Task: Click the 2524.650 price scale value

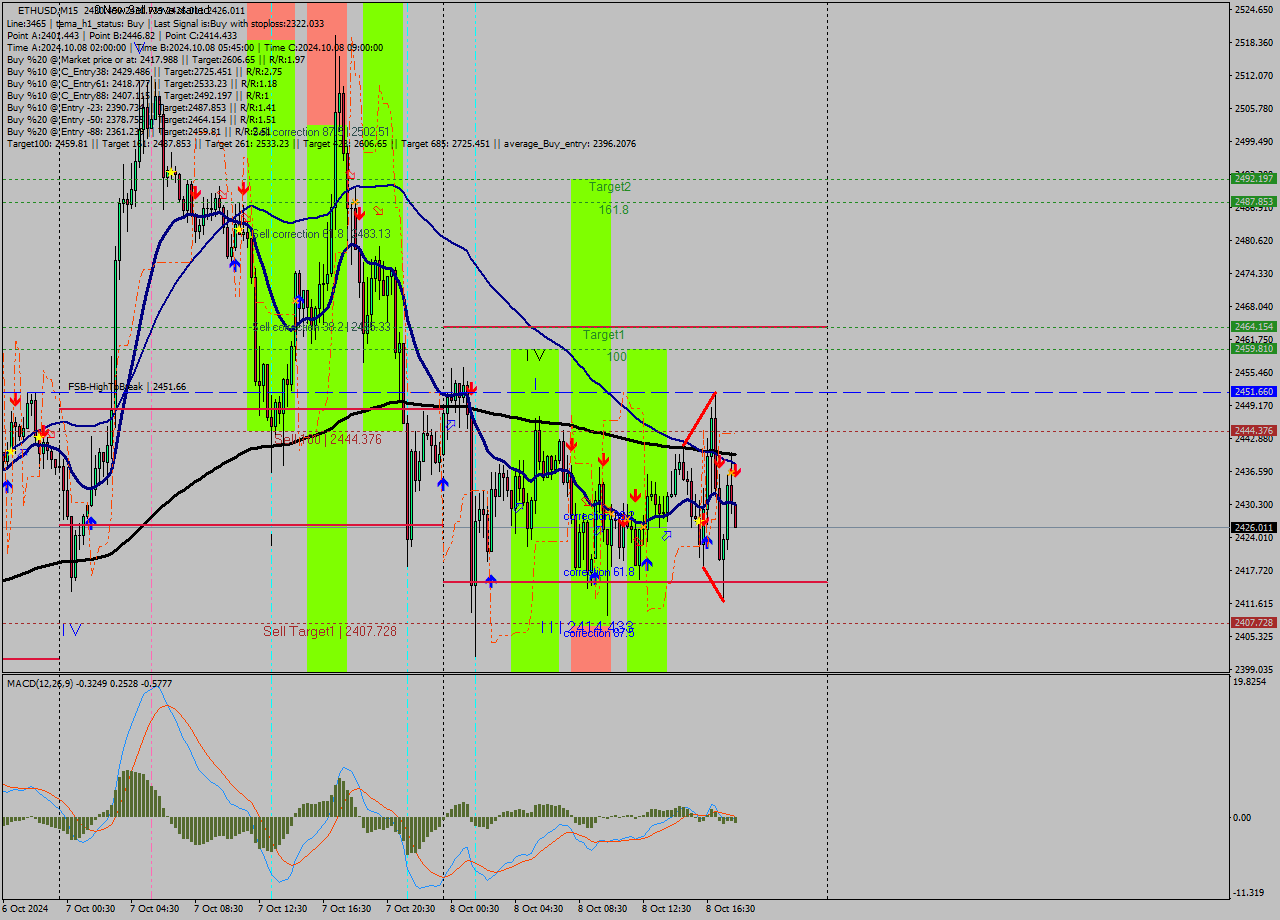Action: point(1253,9)
